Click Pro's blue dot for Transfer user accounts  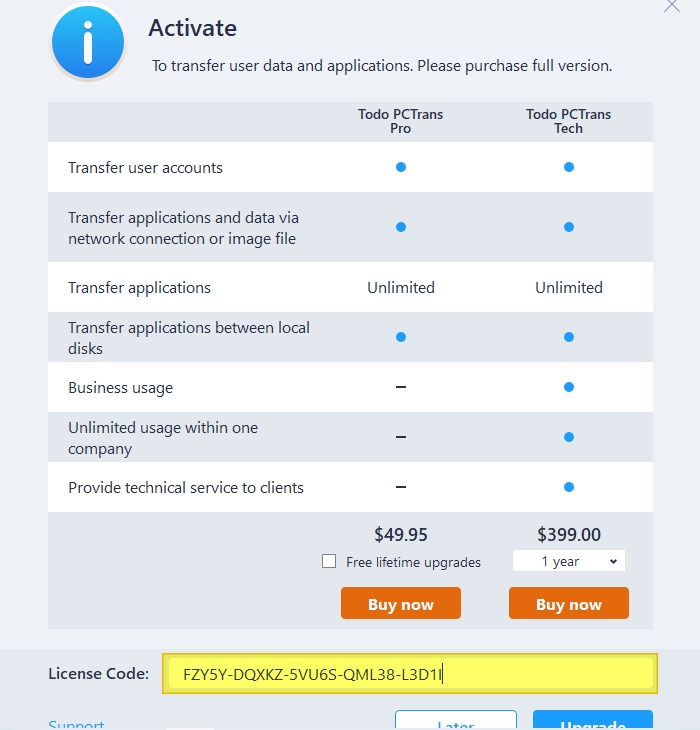(x=401, y=167)
